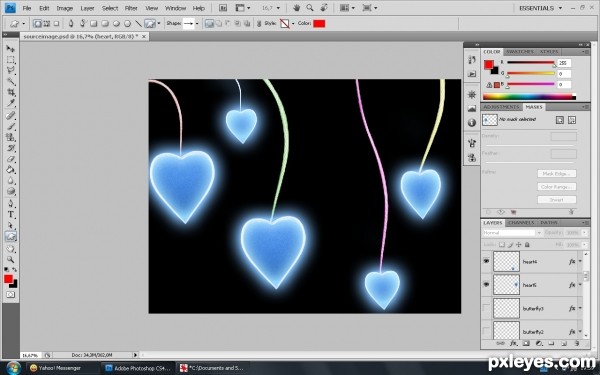Image resolution: width=600 pixels, height=375 pixels.
Task: Hide the heart4 layer
Action: (486, 261)
